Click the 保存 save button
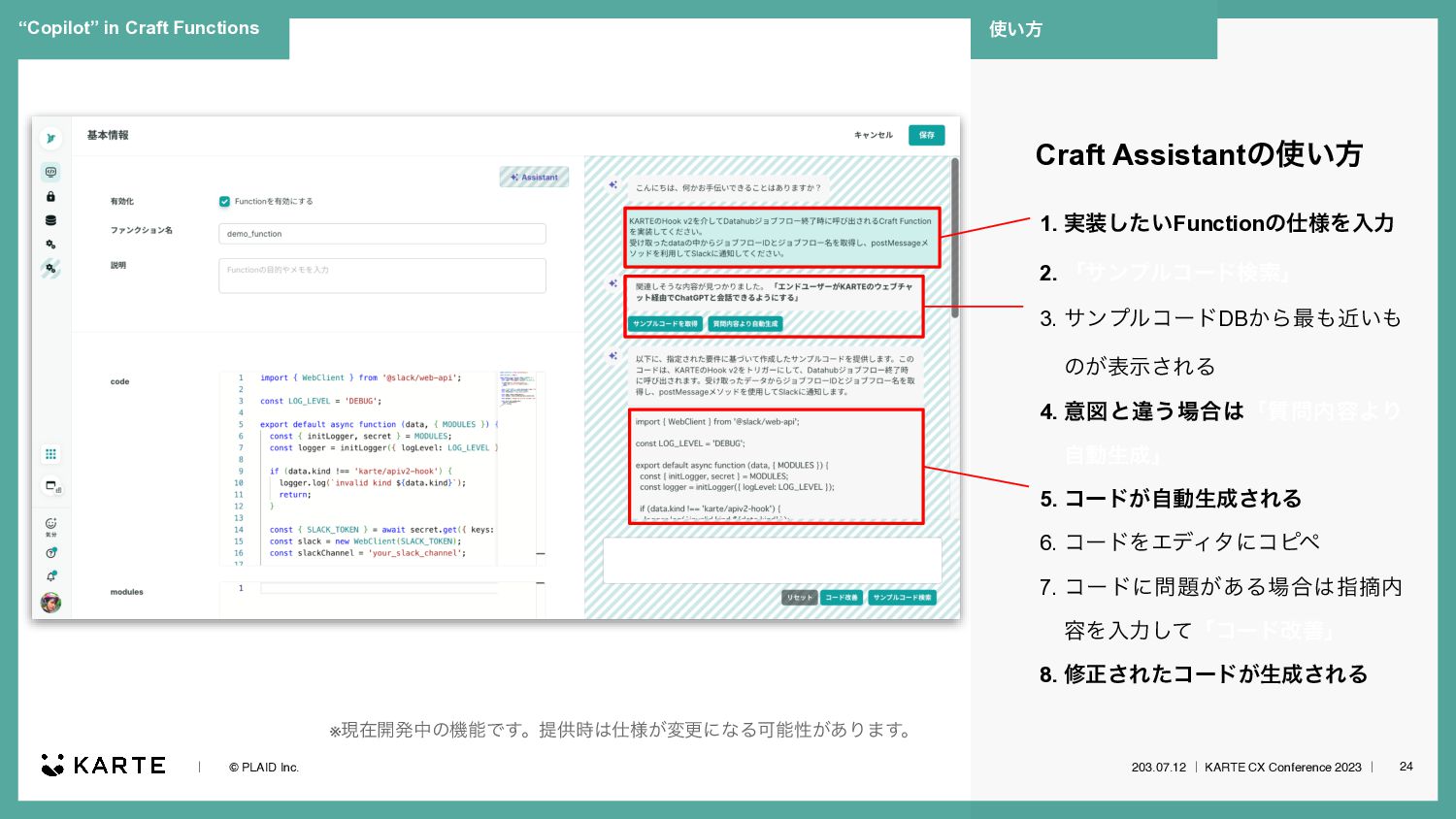The width and height of the screenshot is (1456, 819). coord(926,135)
